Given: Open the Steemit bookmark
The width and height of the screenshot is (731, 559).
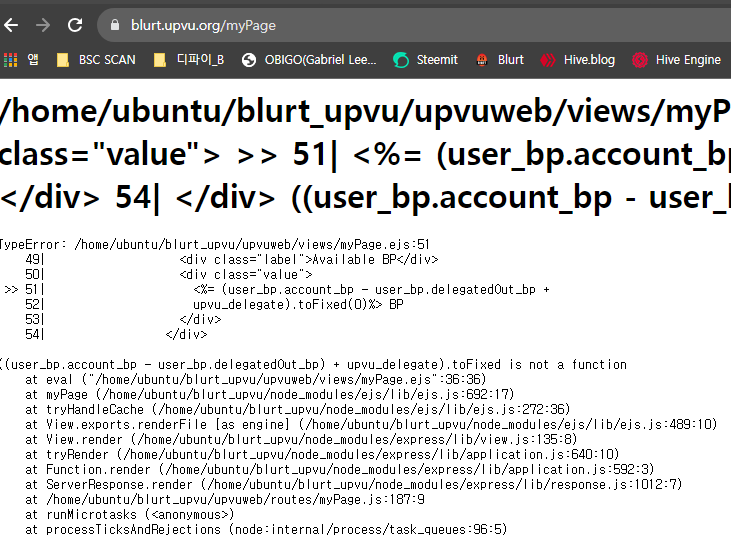Looking at the screenshot, I should point(426,60).
